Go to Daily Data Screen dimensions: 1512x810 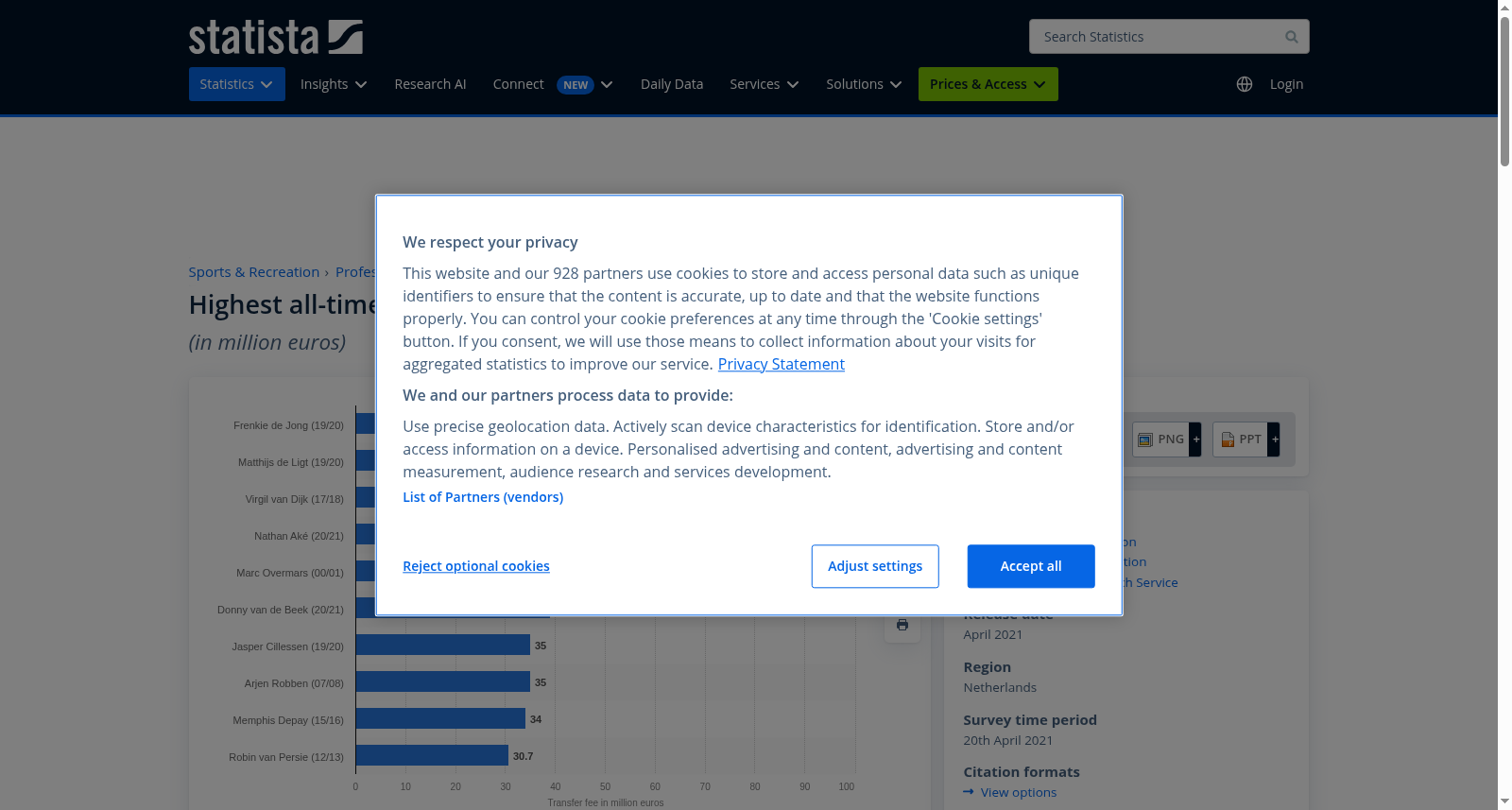[x=672, y=84]
